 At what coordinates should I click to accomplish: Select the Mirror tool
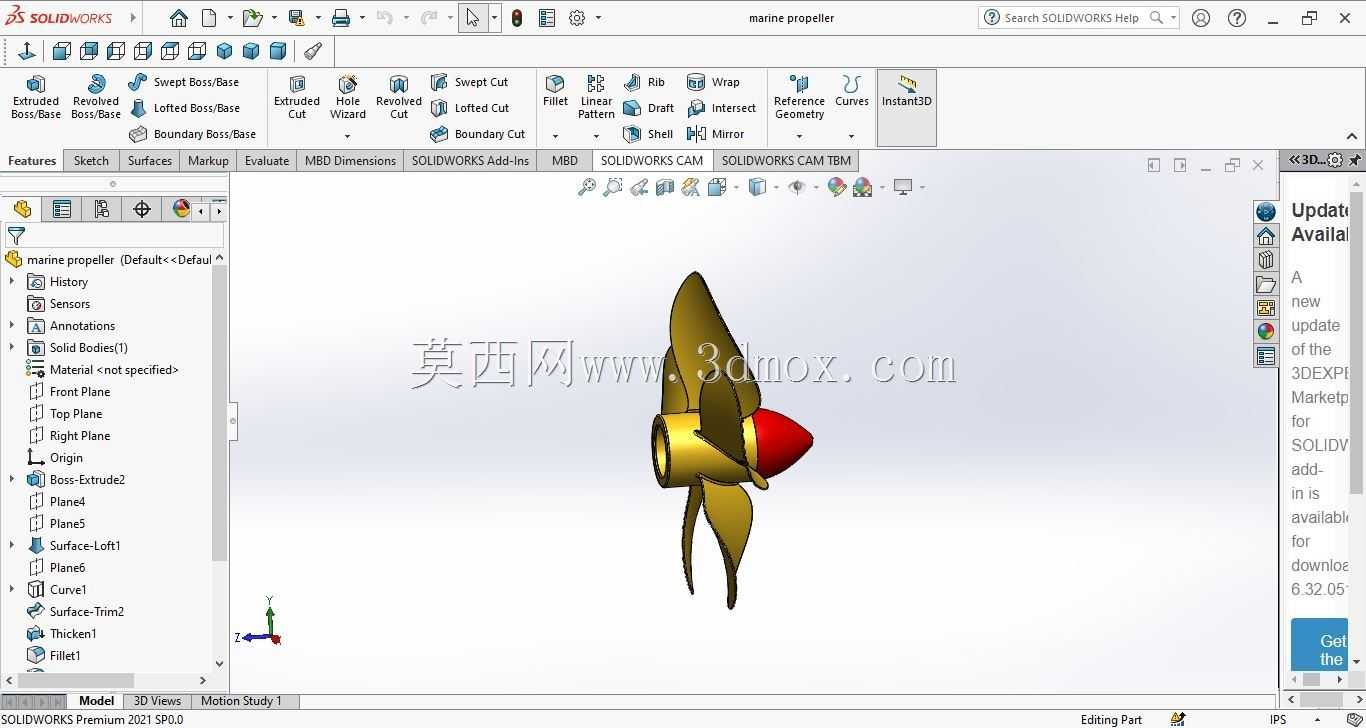(x=716, y=134)
